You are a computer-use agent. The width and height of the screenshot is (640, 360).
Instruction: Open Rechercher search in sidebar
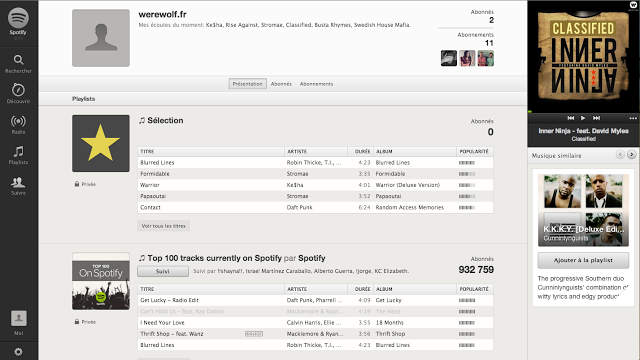[18, 64]
